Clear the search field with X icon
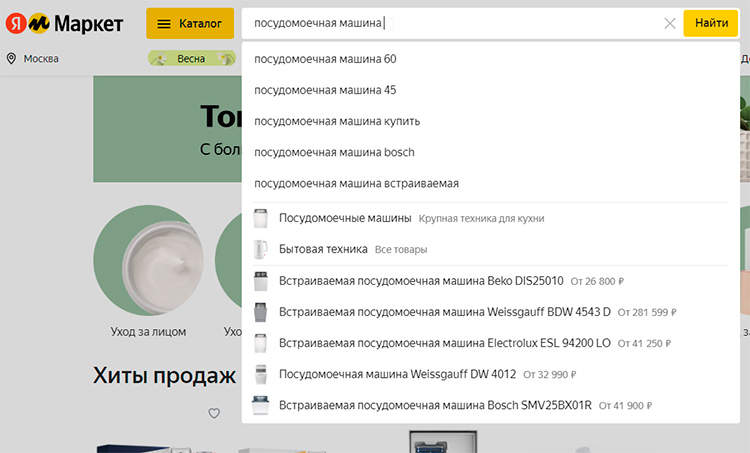 pyautogui.click(x=670, y=23)
